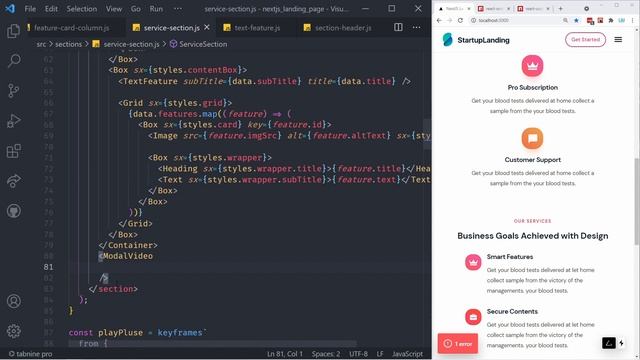Show hidden menu items via ellipsis in the title bar
640x360 pixels.
[178, 9]
